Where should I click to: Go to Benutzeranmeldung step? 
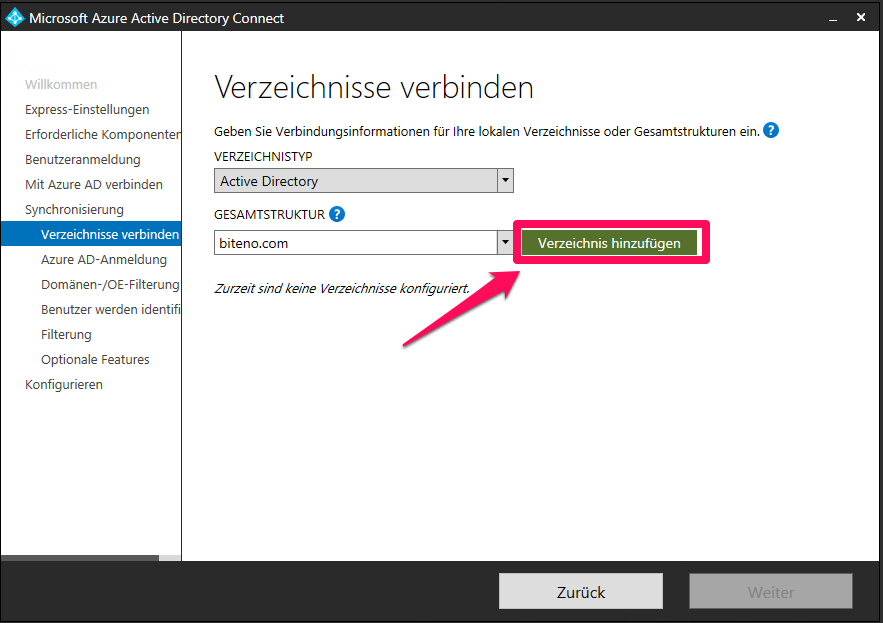pyautogui.click(x=83, y=159)
